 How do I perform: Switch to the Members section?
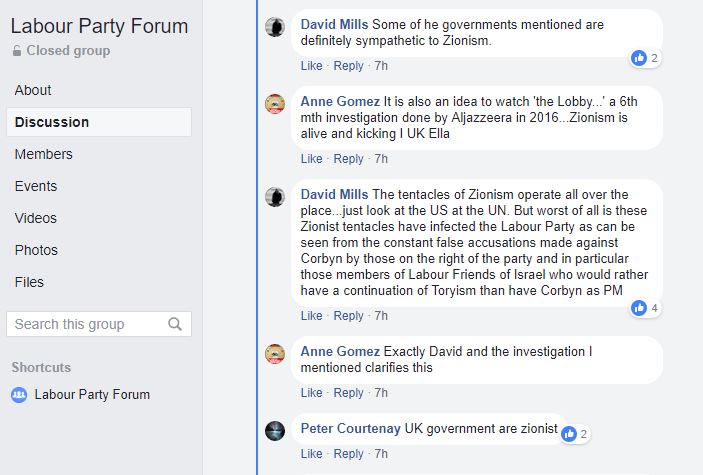tap(43, 154)
